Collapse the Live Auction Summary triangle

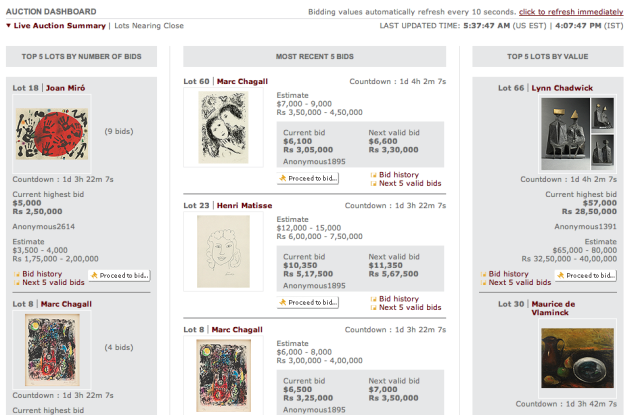(x=9, y=24)
